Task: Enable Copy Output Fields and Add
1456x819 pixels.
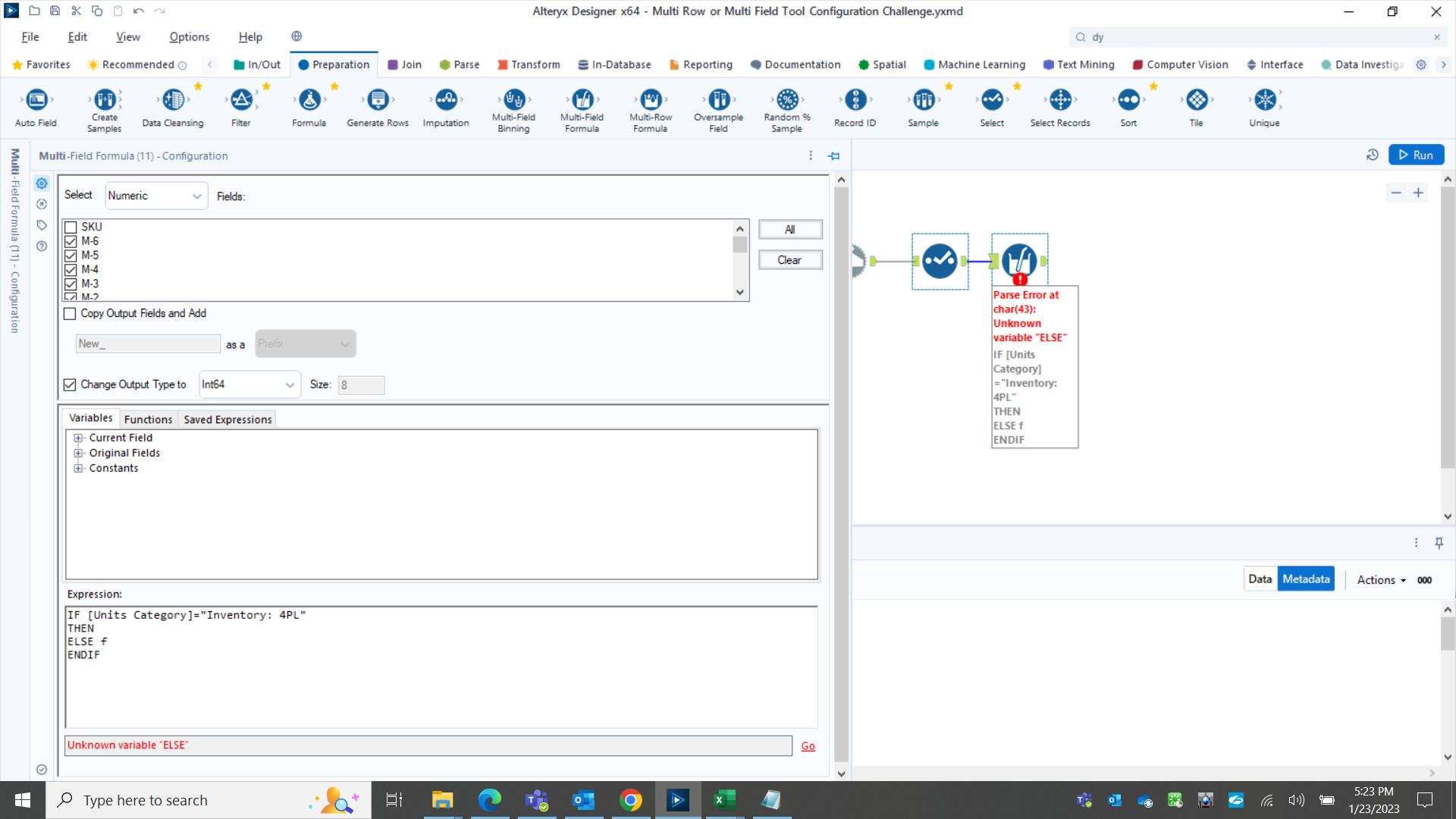Action: pos(69,313)
